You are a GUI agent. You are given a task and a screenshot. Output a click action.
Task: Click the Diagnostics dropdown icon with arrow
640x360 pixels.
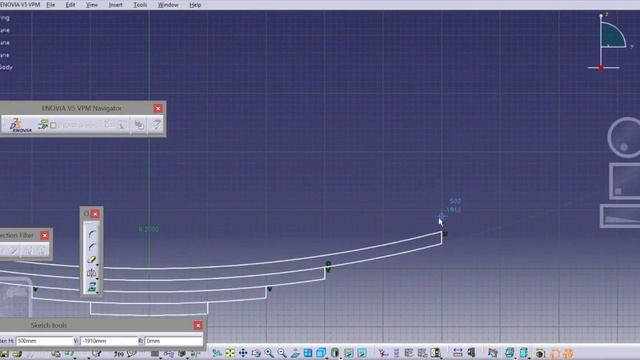pos(436,353)
